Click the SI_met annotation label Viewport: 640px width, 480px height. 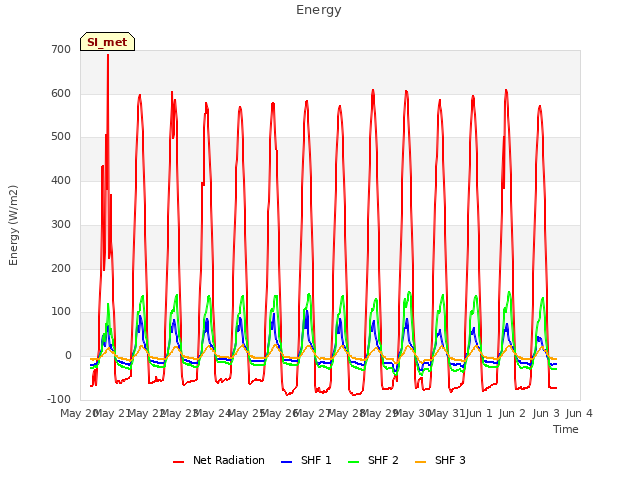[107, 42]
